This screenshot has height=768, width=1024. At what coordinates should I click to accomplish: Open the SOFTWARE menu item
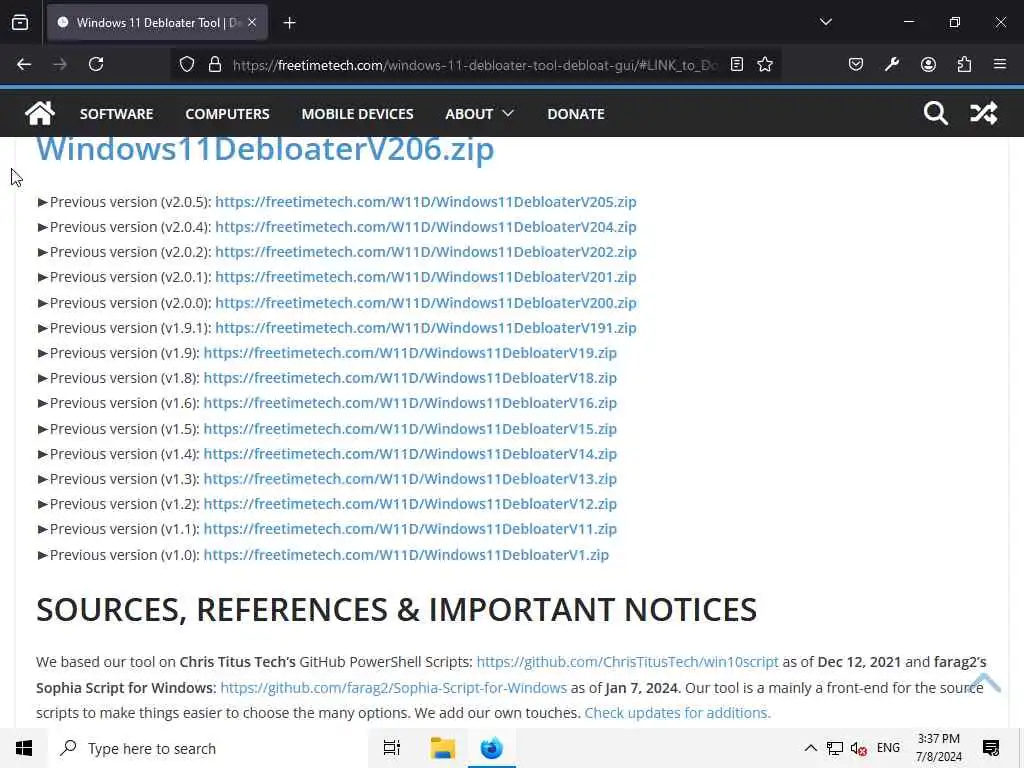(x=116, y=114)
